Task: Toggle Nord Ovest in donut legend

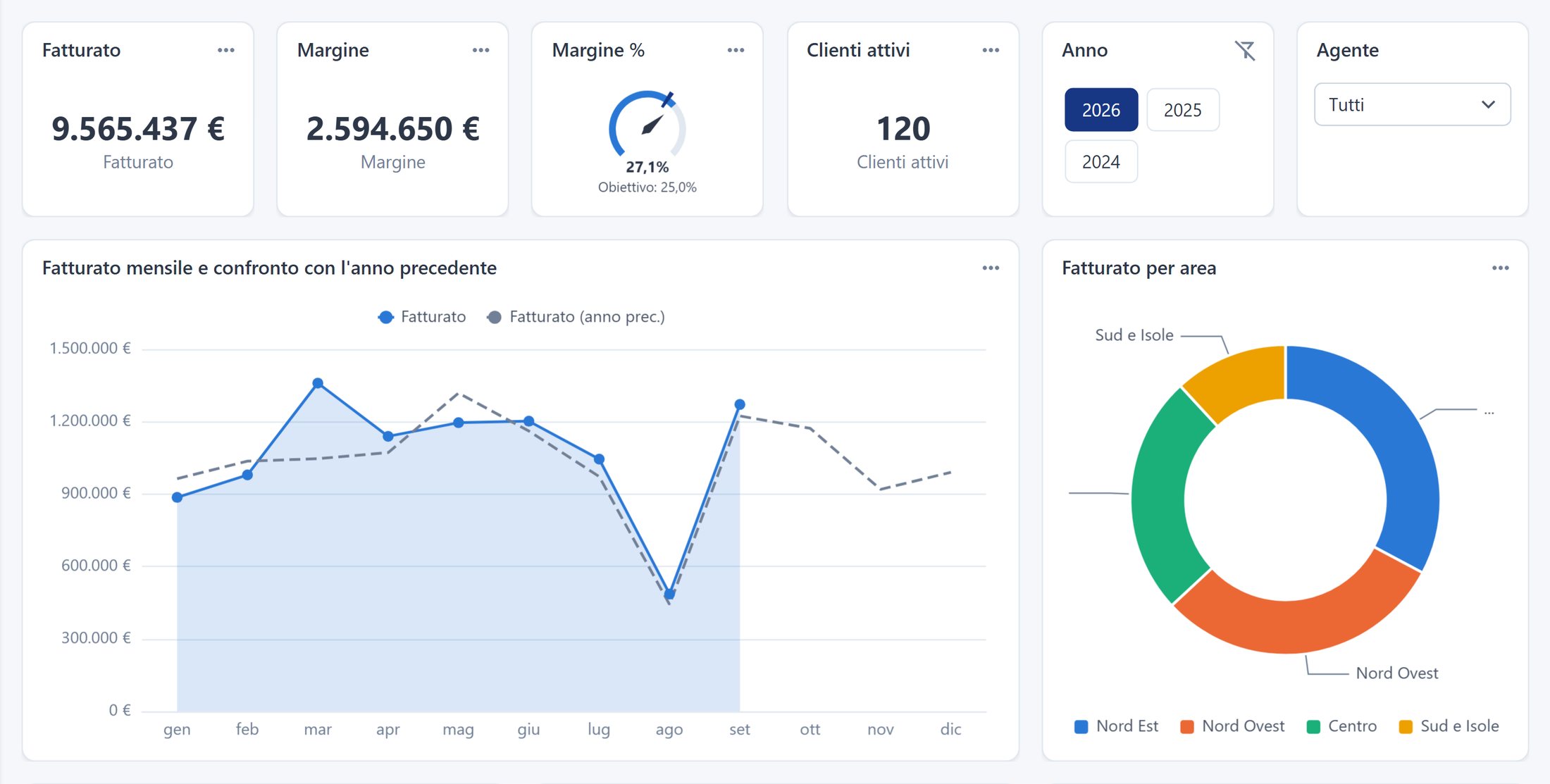Action: click(x=1232, y=726)
